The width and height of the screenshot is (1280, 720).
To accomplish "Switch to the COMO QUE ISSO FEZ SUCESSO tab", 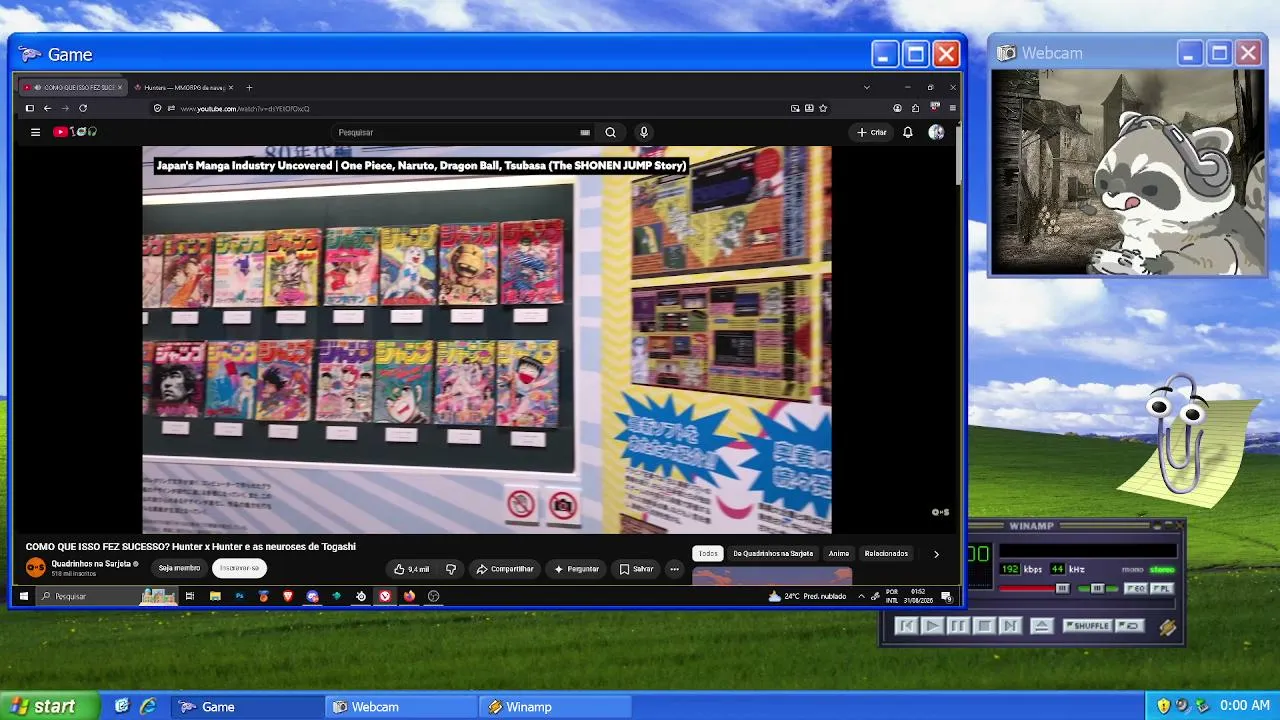I will point(73,87).
